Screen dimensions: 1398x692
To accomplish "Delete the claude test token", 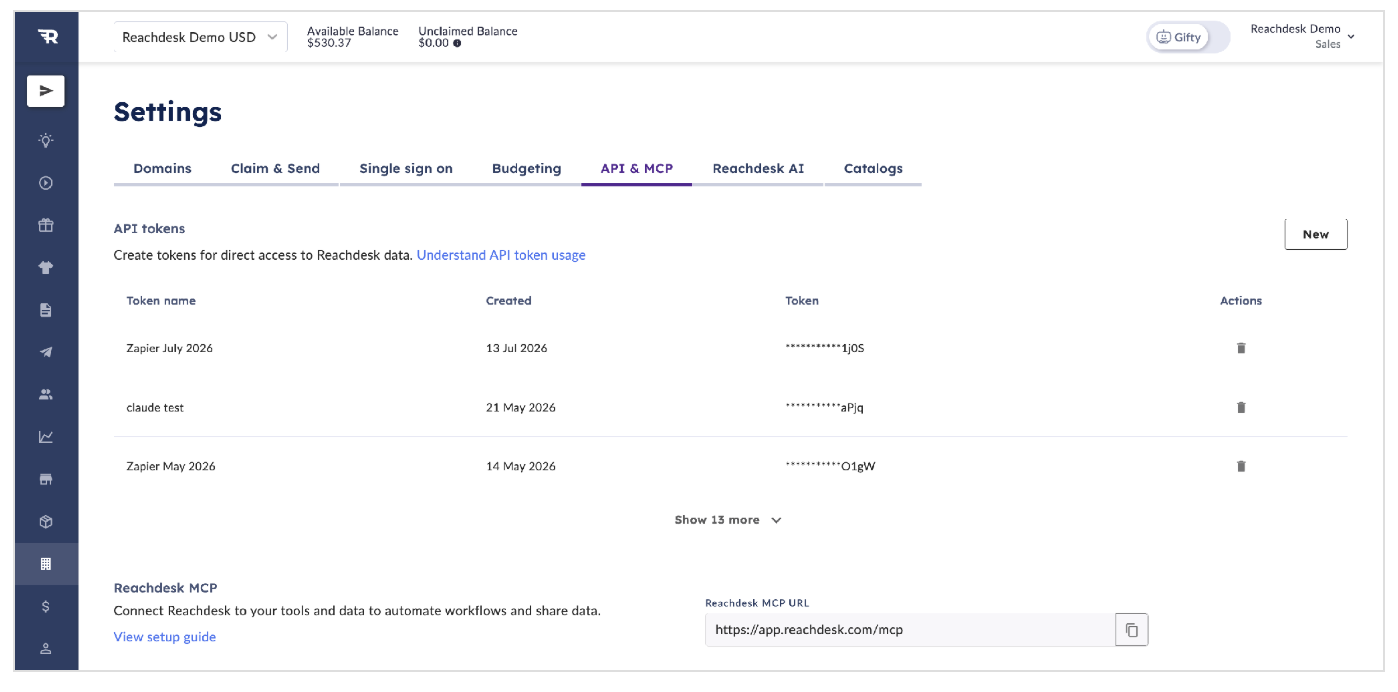I will (x=1241, y=407).
